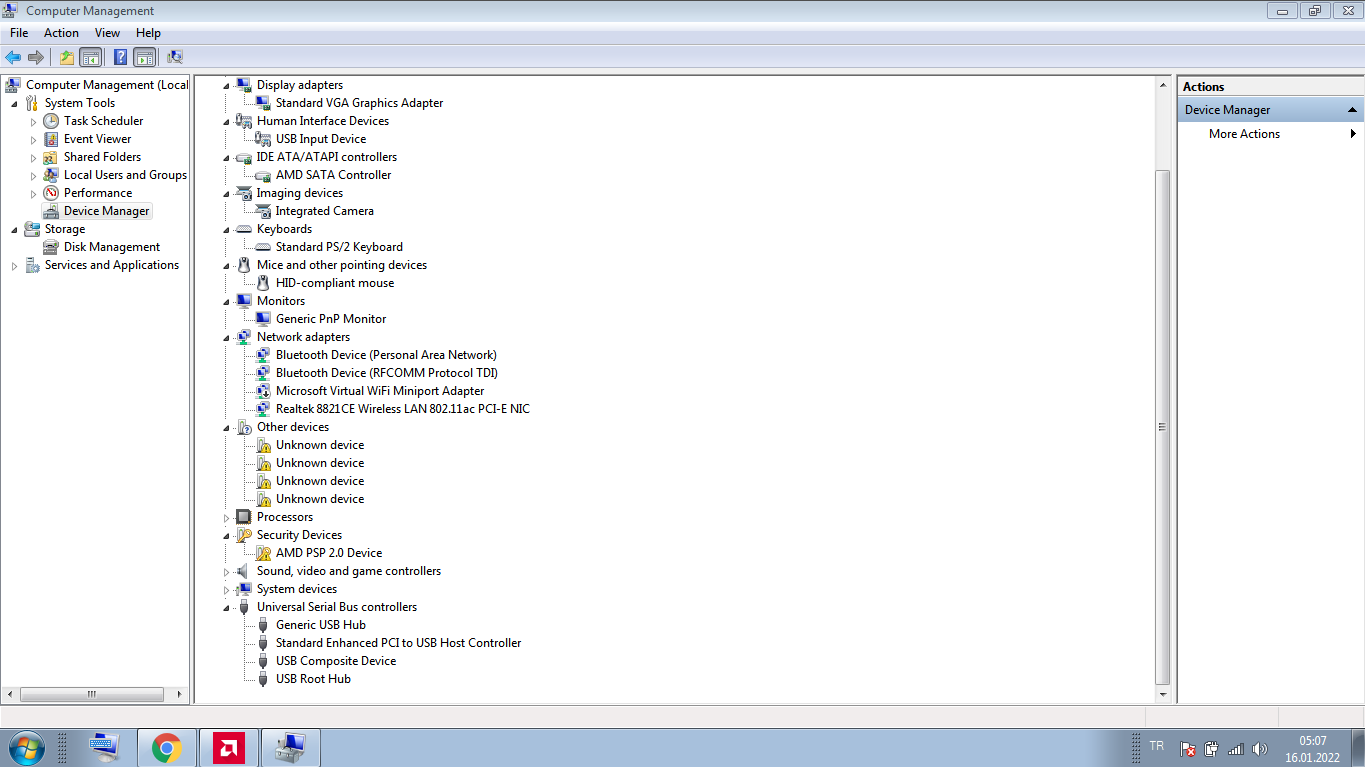Click the Integrated Camera device icon
1365x767 pixels.
pyautogui.click(x=263, y=211)
